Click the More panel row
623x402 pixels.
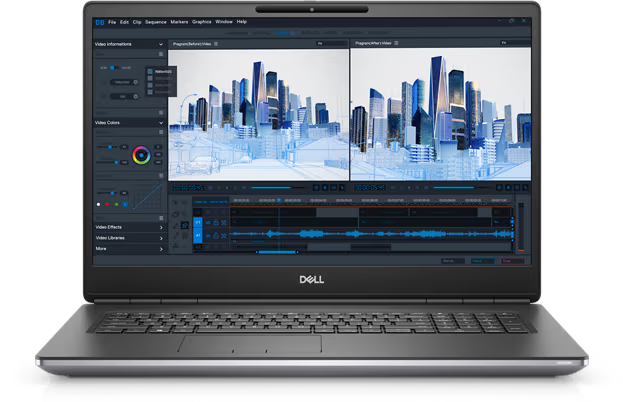pyautogui.click(x=130, y=248)
